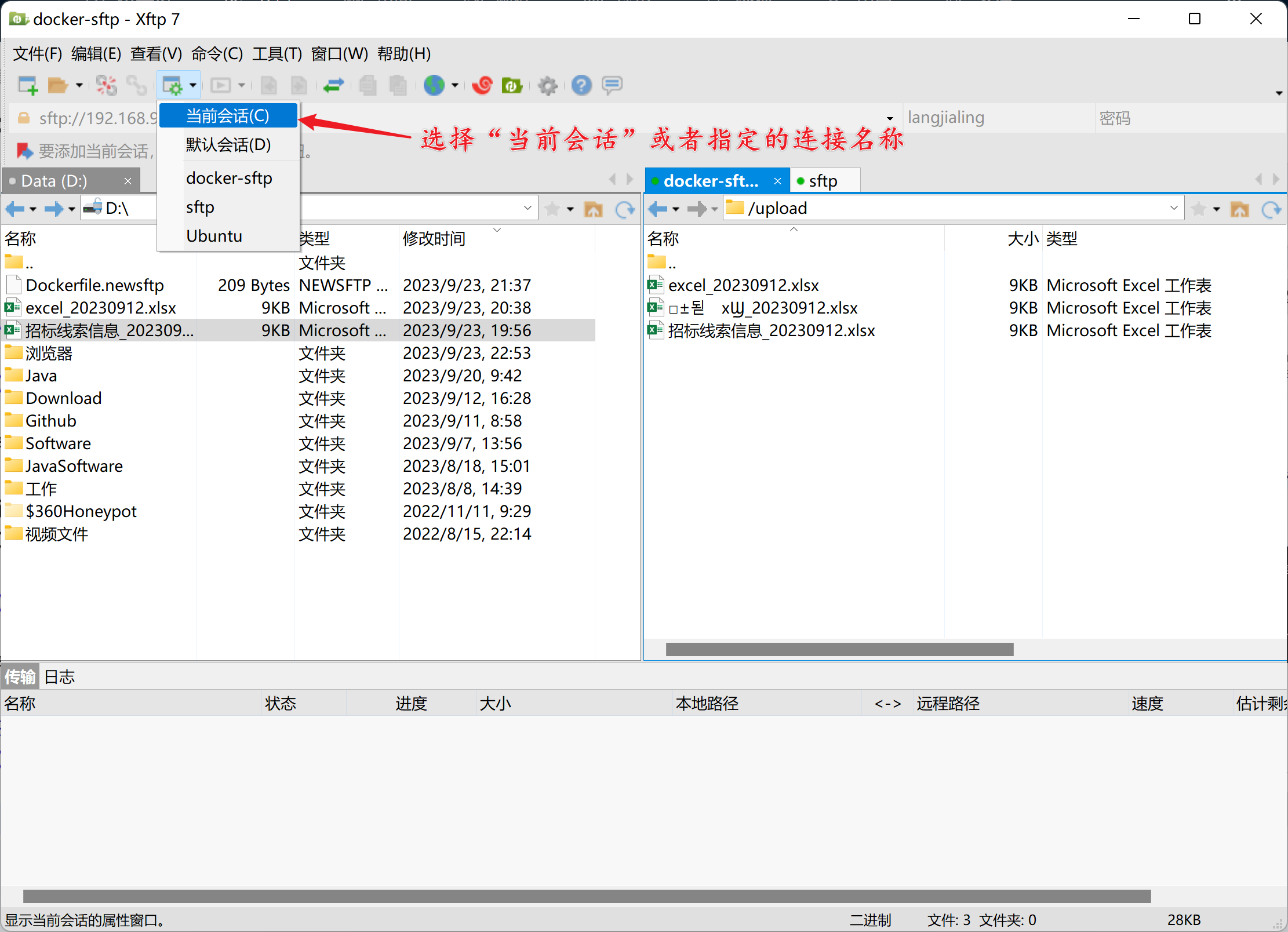This screenshot has height=932, width=1288.
Task: Expand the globe icon dropdown arrow
Action: tap(455, 86)
